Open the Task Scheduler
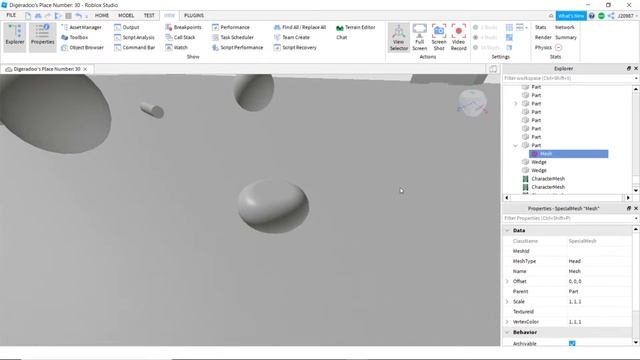The height and width of the screenshot is (360, 640). 233,38
